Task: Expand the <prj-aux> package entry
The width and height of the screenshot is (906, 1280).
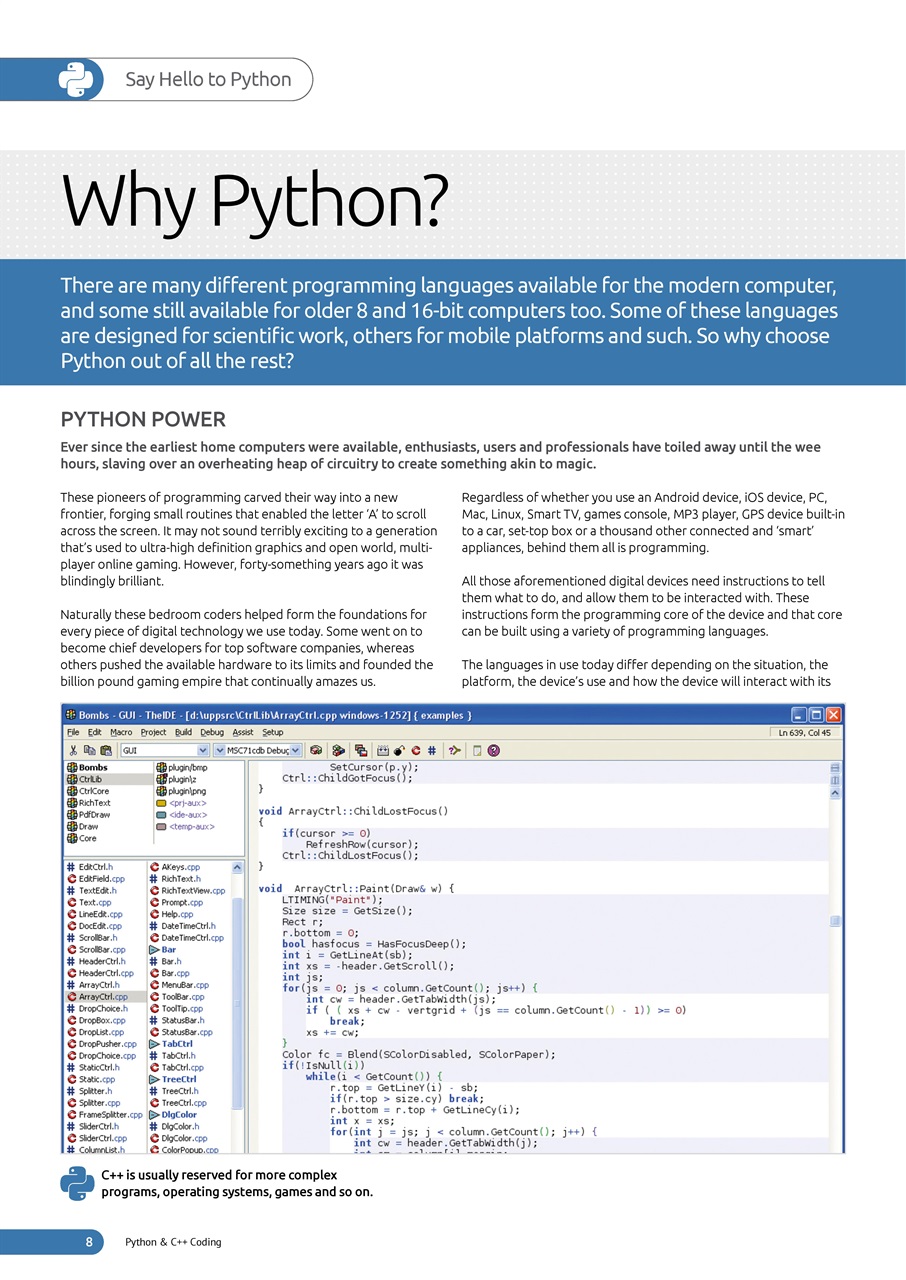Action: click(188, 803)
